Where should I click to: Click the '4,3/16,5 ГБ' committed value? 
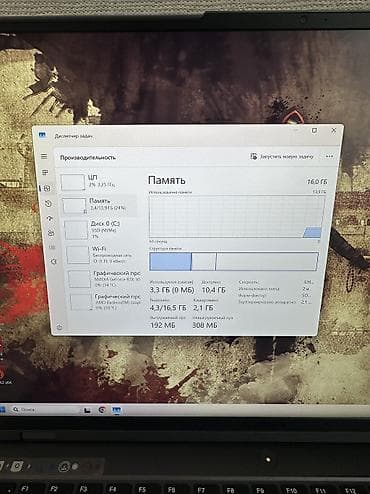point(168,307)
